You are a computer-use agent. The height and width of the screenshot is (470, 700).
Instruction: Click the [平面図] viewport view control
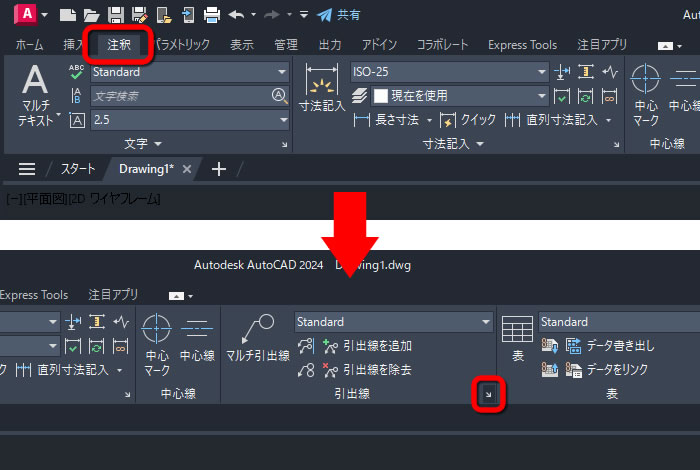(45, 199)
